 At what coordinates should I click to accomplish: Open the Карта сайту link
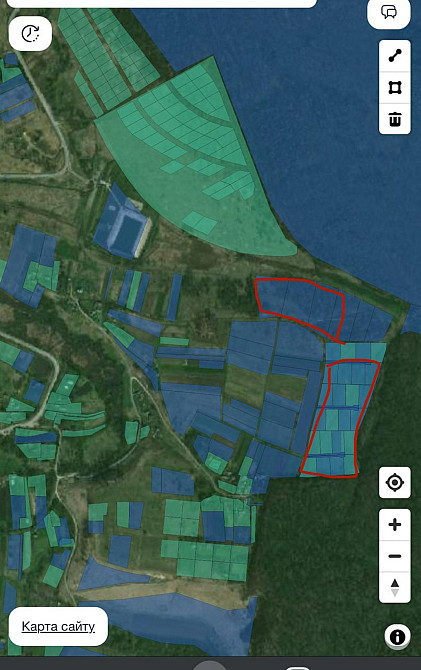[58, 626]
